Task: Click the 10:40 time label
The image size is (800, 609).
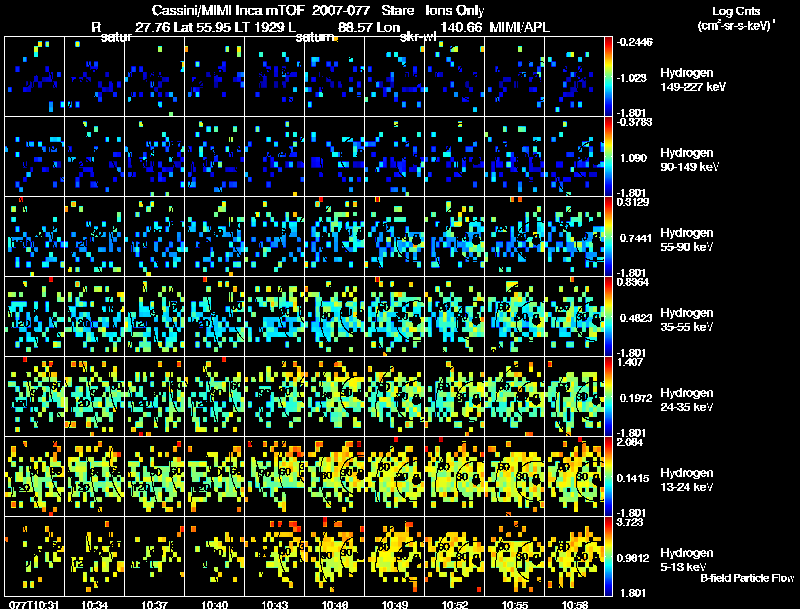Action: 215,604
